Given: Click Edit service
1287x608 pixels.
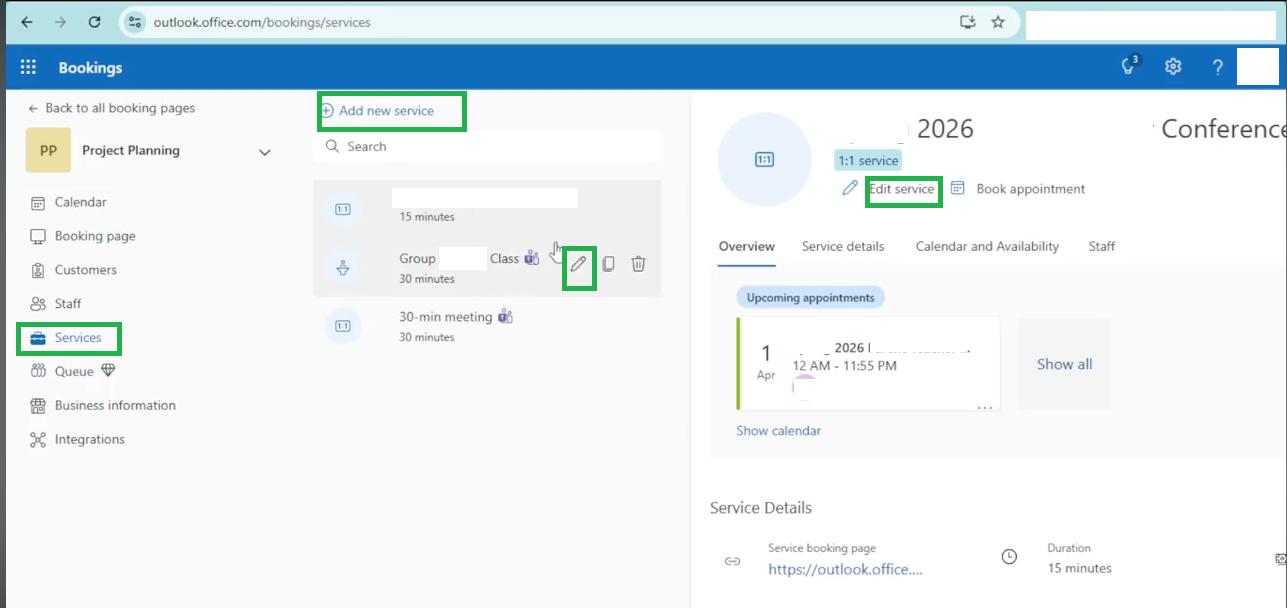Looking at the screenshot, I should (901, 188).
